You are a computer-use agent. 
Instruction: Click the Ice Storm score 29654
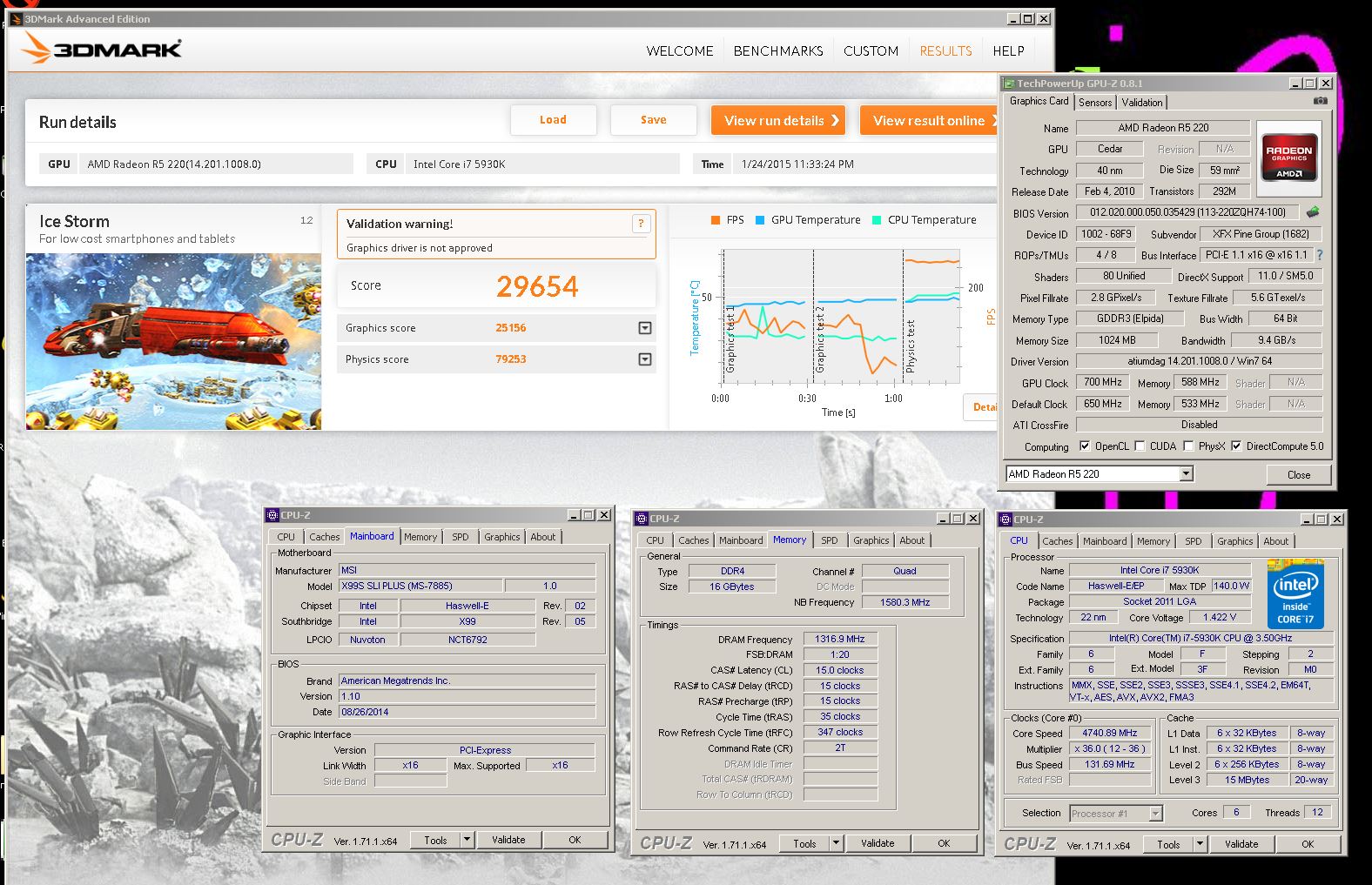point(537,286)
